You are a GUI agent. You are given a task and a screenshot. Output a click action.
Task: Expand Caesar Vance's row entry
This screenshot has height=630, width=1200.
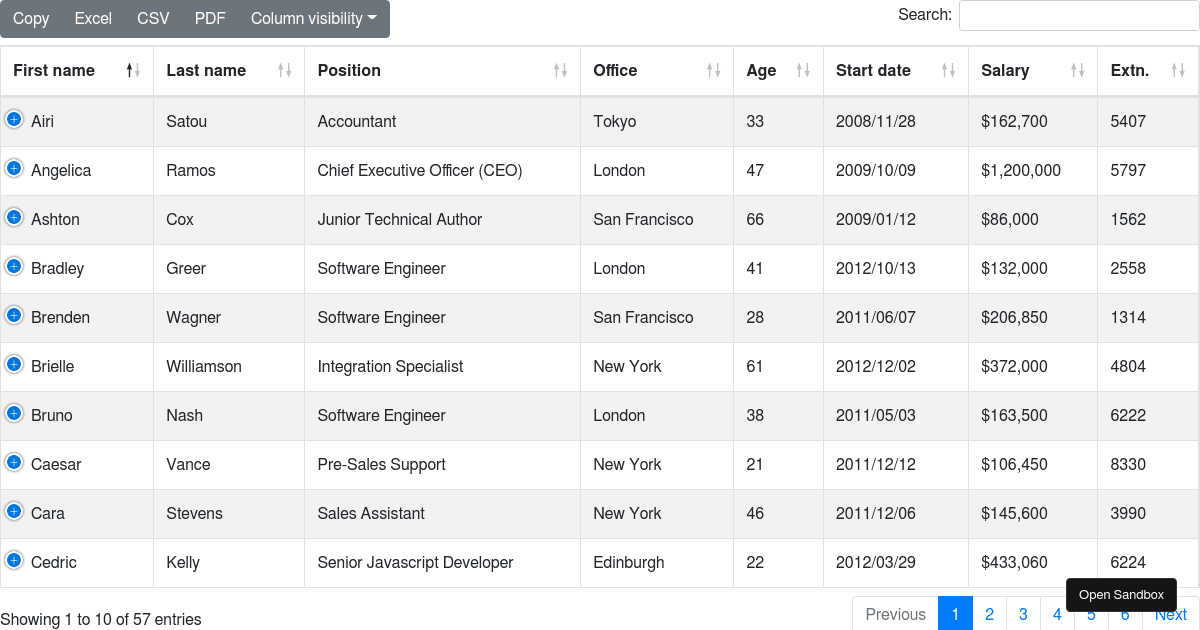(x=14, y=462)
